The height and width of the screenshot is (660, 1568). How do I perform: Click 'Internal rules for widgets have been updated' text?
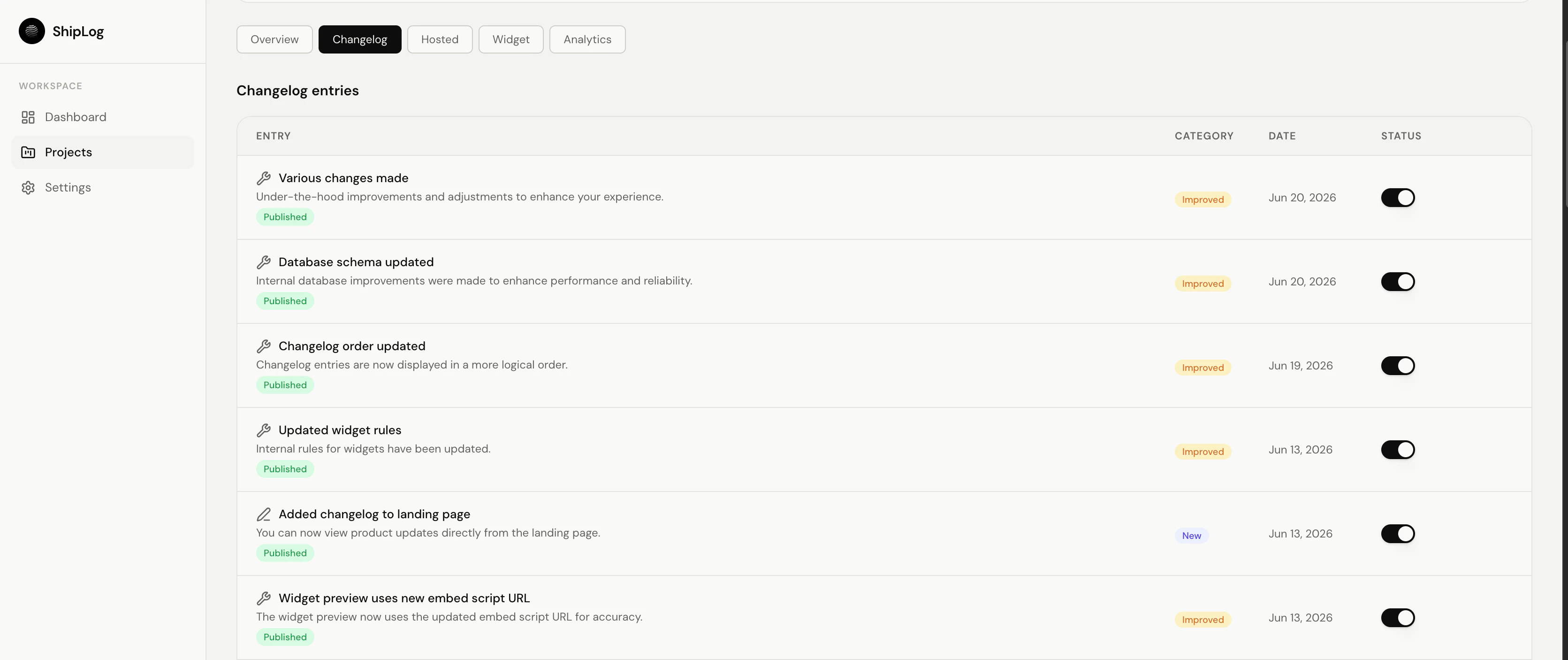[373, 449]
